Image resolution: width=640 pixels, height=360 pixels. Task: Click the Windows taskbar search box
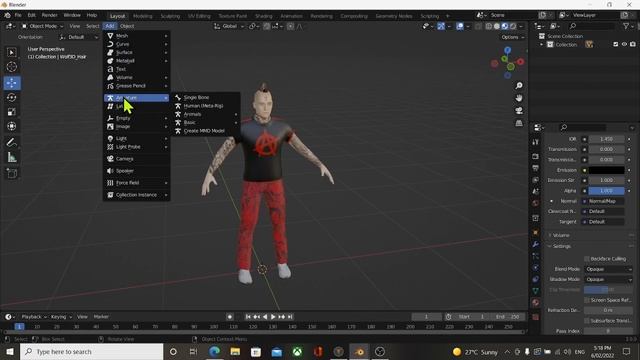click(x=91, y=351)
